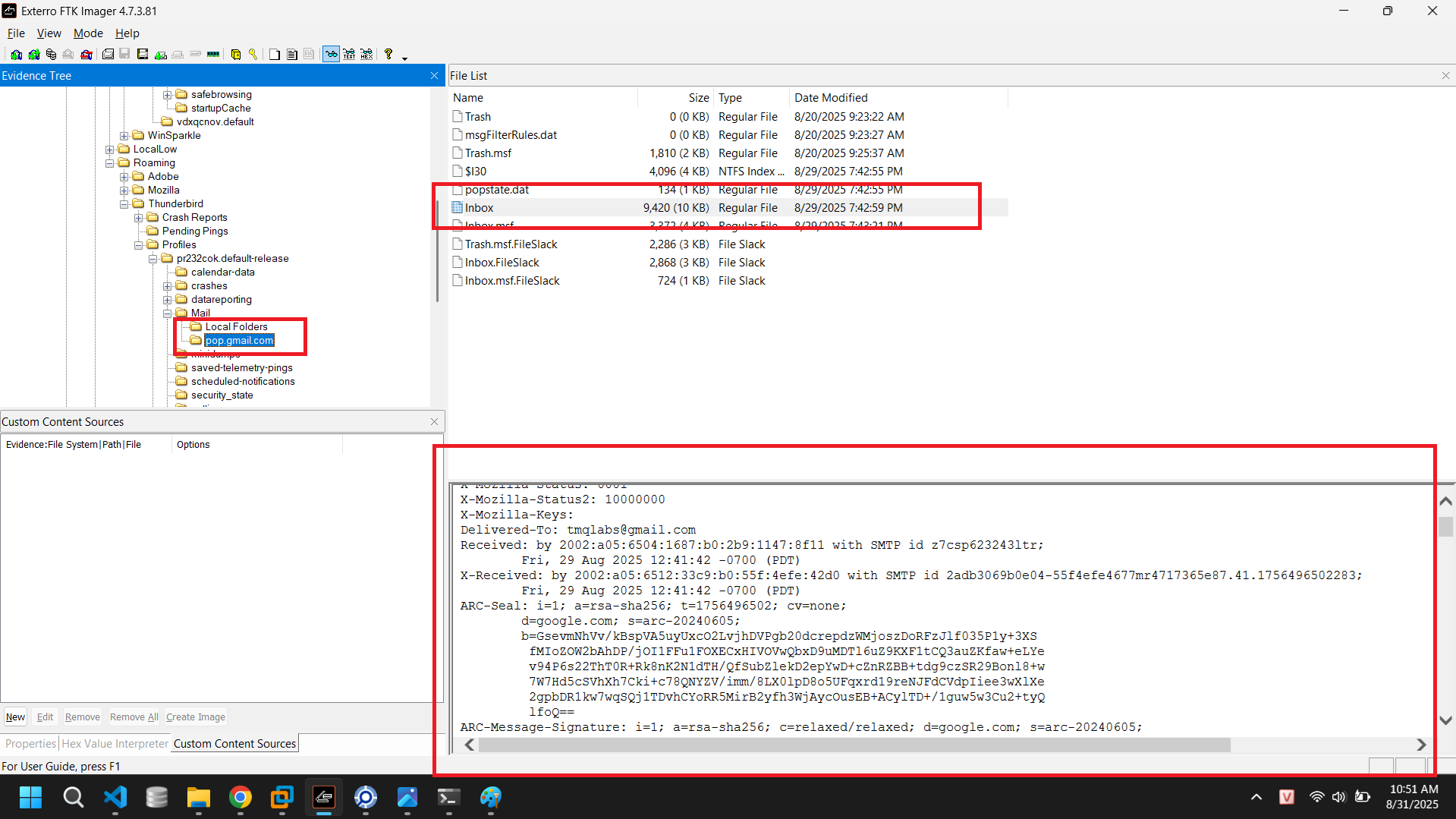Open the Mode menu
The image size is (1456, 819).
coord(88,33)
